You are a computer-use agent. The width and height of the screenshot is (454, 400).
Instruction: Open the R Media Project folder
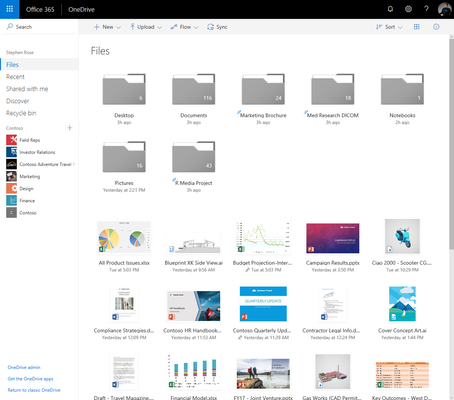[194, 157]
